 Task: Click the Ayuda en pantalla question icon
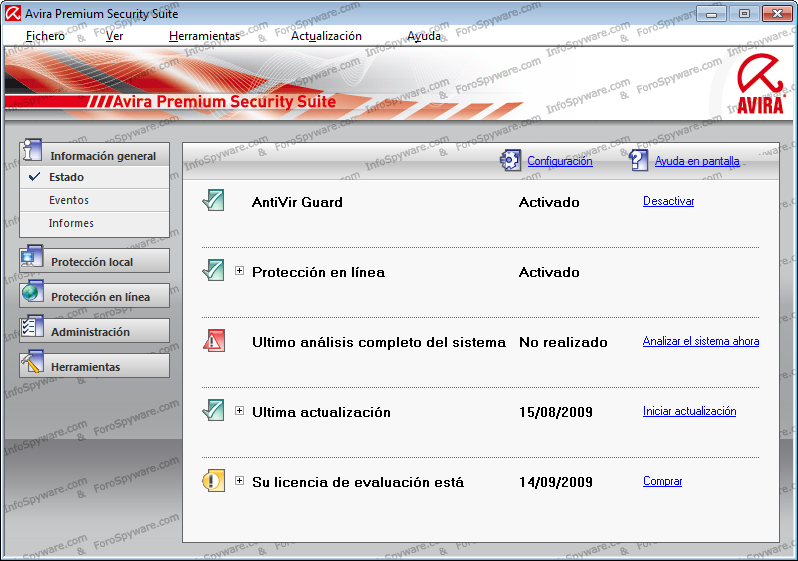tap(638, 160)
